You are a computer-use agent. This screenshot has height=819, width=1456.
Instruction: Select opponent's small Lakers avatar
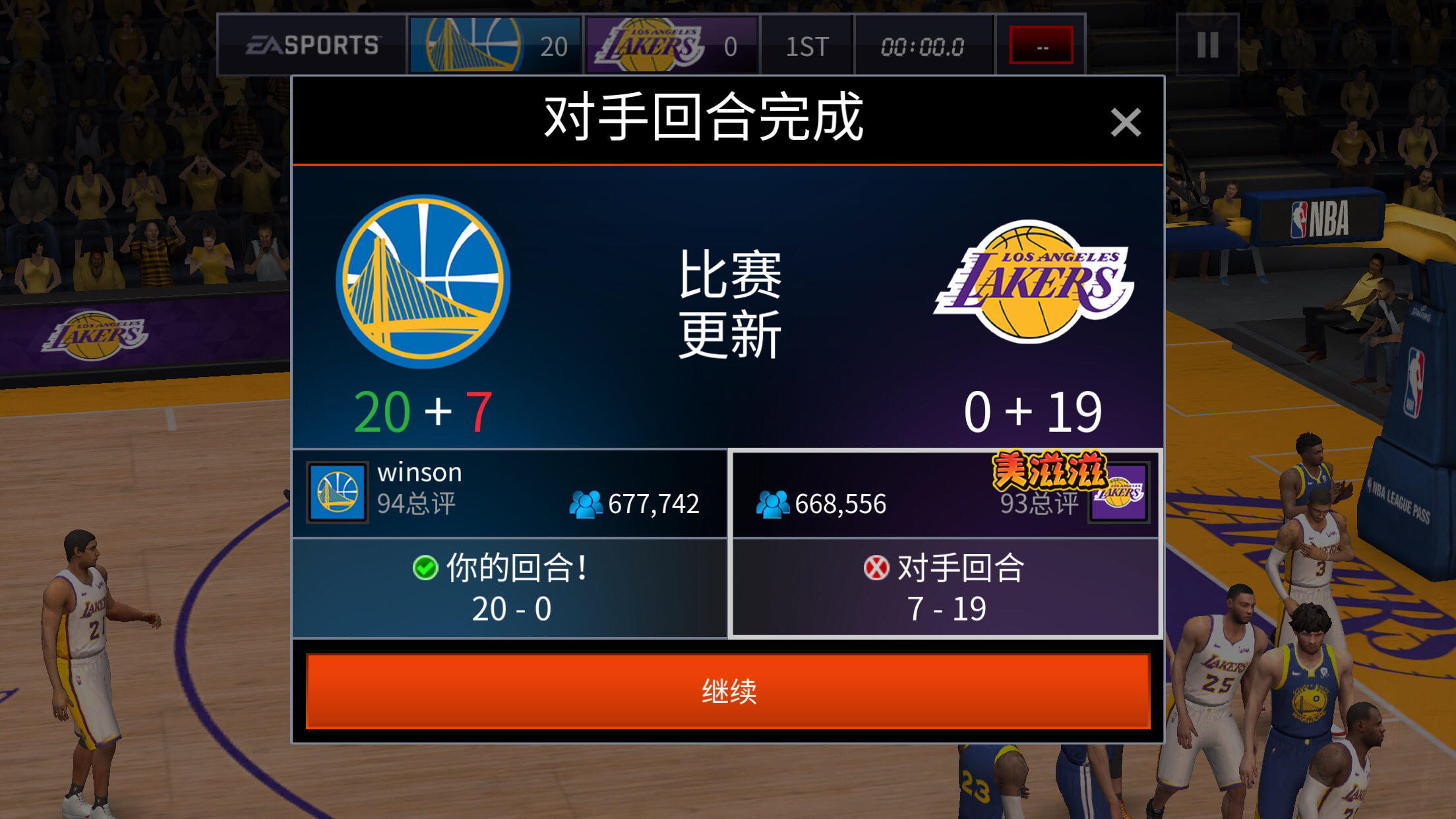point(1118,493)
